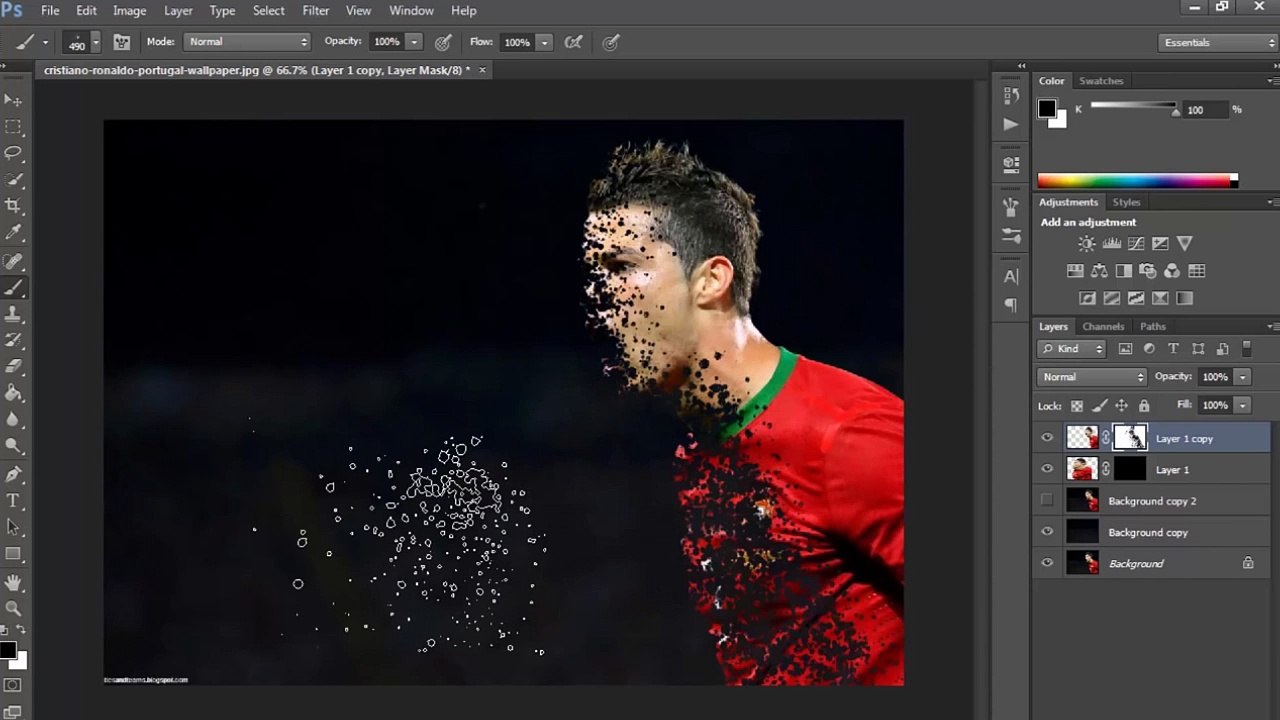This screenshot has width=1280, height=720.
Task: Add a Brightness/Contrast adjustment
Action: (x=1087, y=243)
